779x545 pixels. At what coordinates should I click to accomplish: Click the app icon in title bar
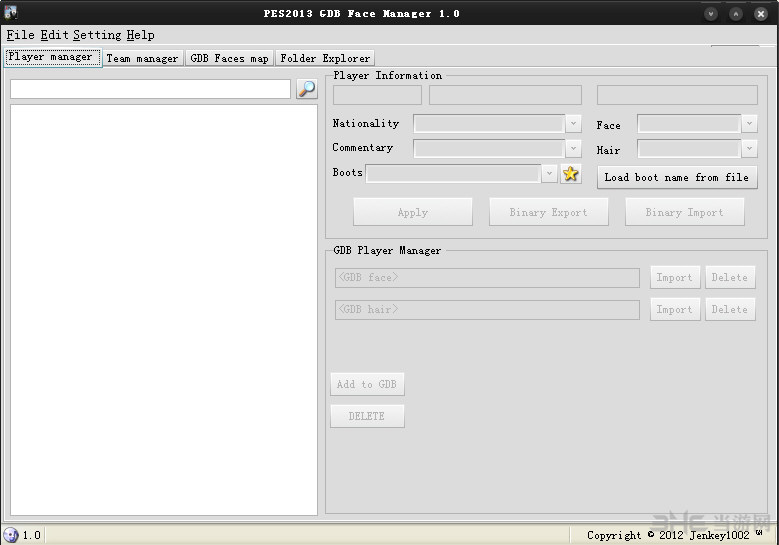10,12
